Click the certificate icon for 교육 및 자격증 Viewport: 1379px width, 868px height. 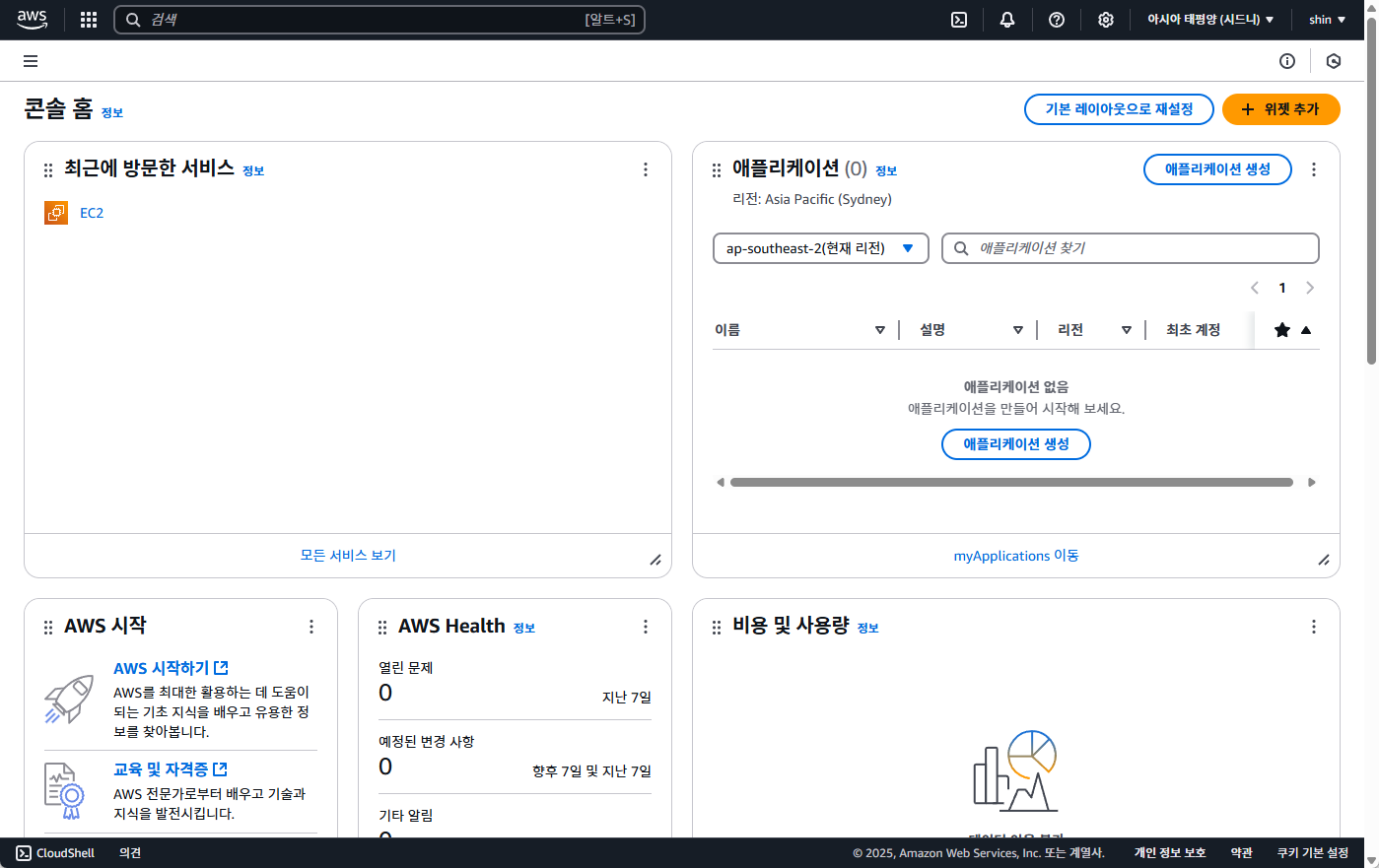65,791
